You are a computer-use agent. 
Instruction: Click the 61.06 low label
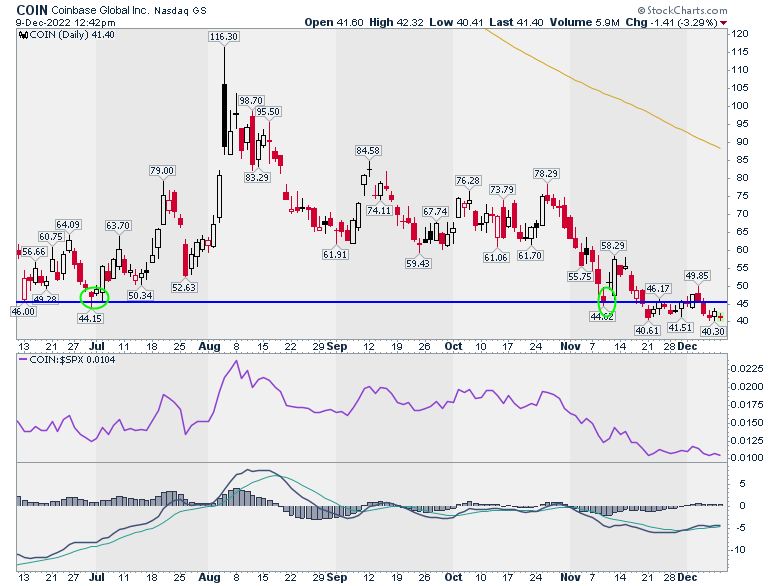tap(495, 257)
